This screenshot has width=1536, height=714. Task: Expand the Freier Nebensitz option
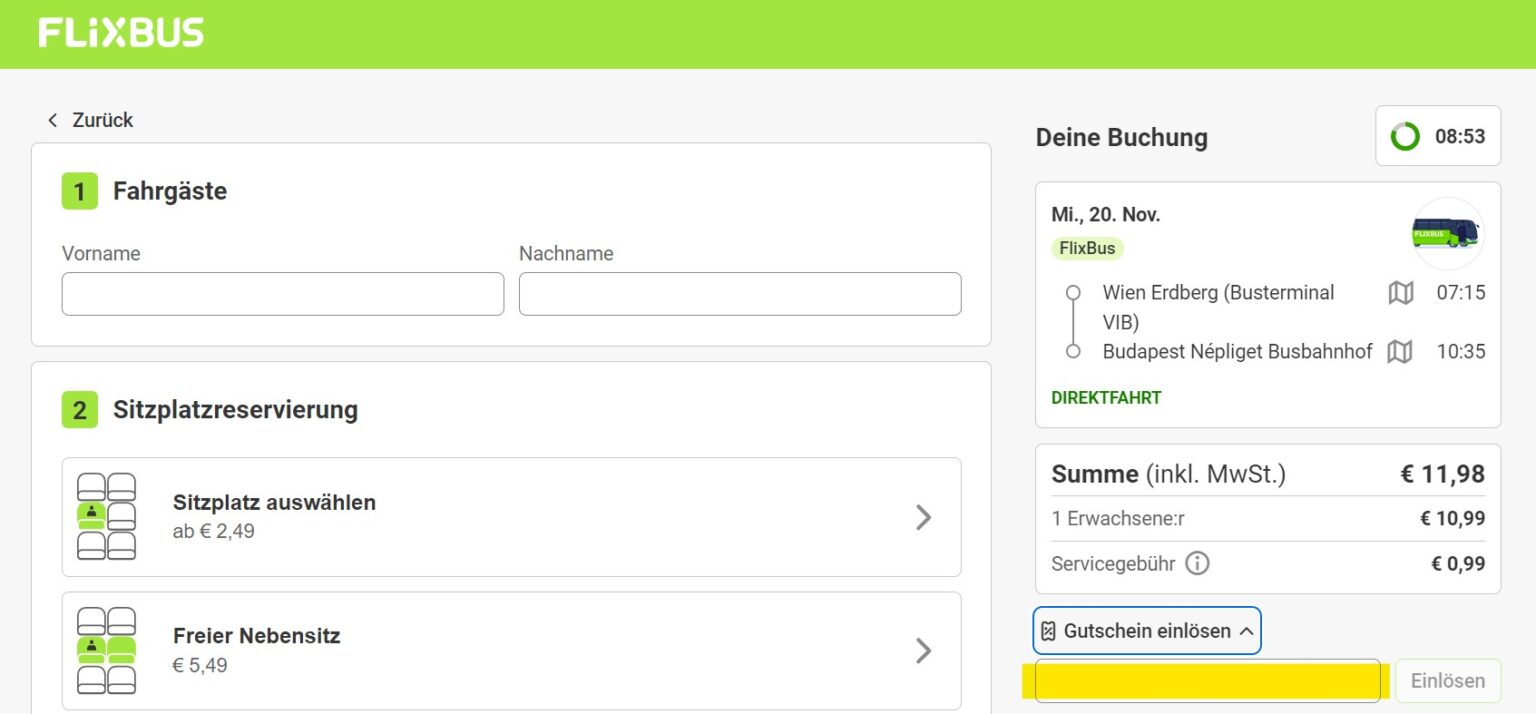pos(923,650)
